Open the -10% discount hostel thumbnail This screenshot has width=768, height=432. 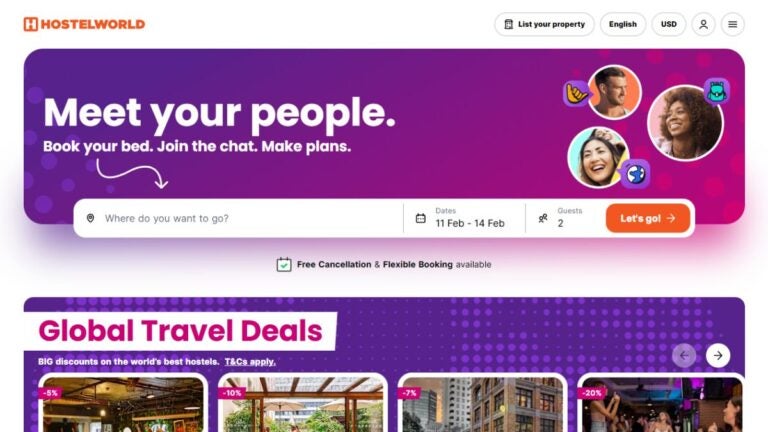(303, 404)
